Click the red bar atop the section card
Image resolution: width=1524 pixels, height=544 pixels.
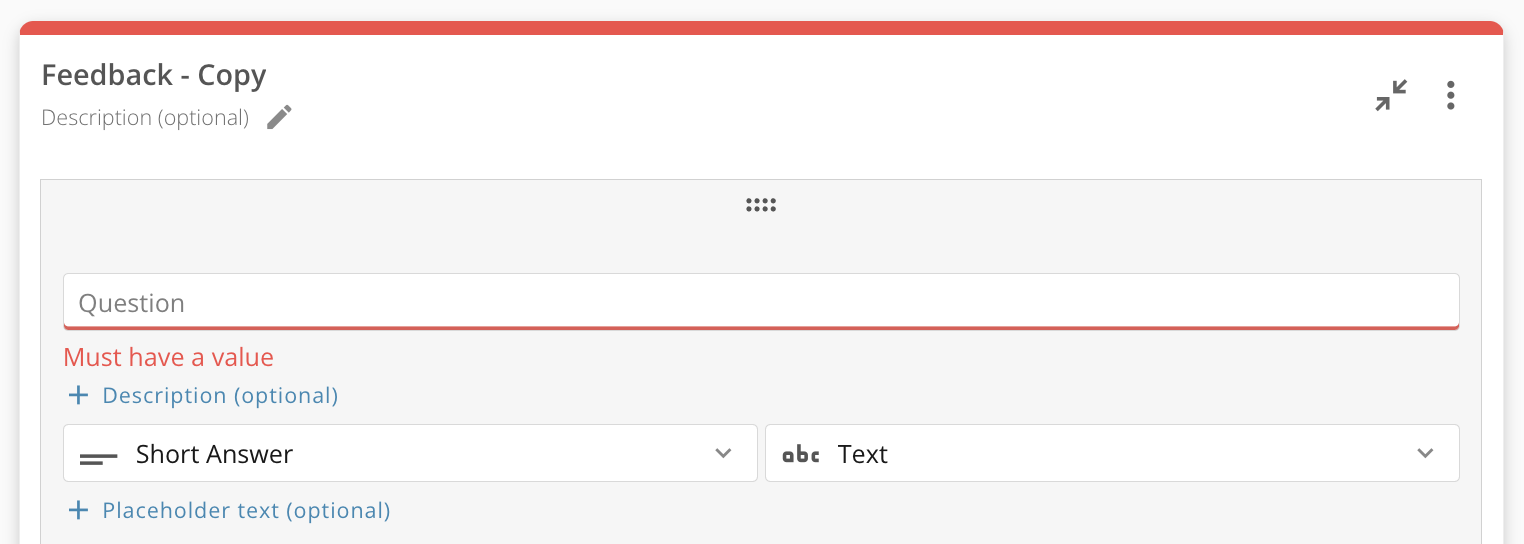click(x=761, y=28)
